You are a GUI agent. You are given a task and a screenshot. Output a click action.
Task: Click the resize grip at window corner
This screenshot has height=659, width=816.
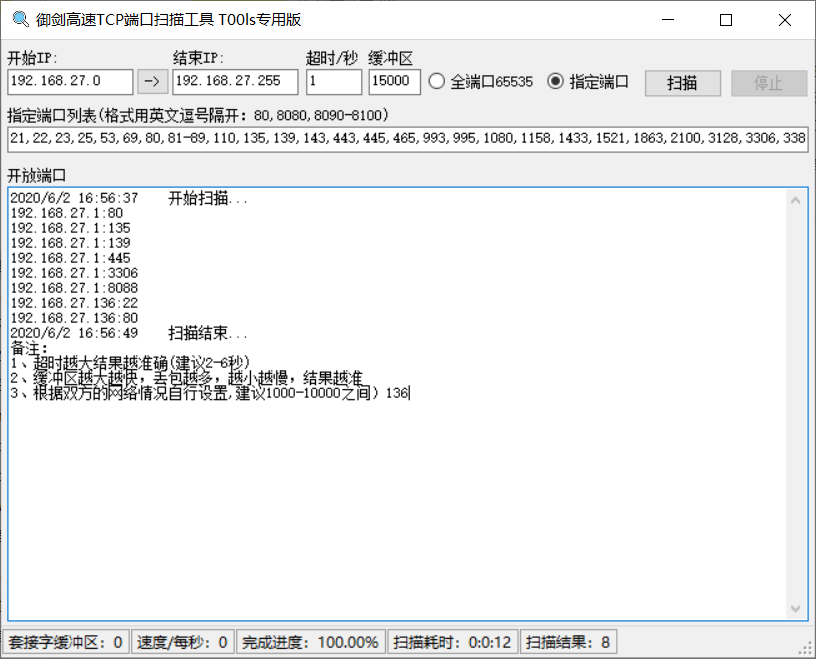point(805,648)
